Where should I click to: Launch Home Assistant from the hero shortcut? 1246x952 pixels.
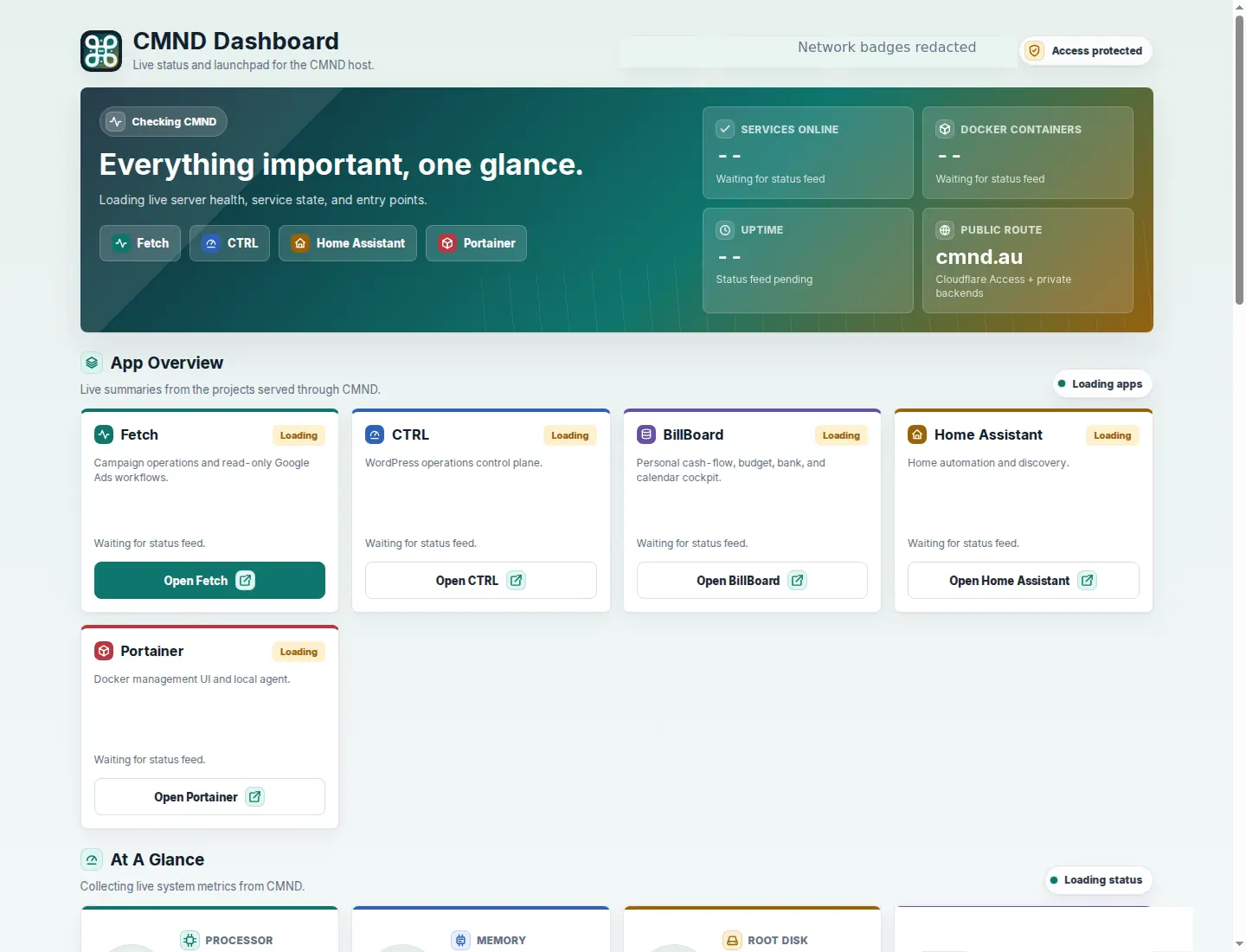(x=348, y=243)
